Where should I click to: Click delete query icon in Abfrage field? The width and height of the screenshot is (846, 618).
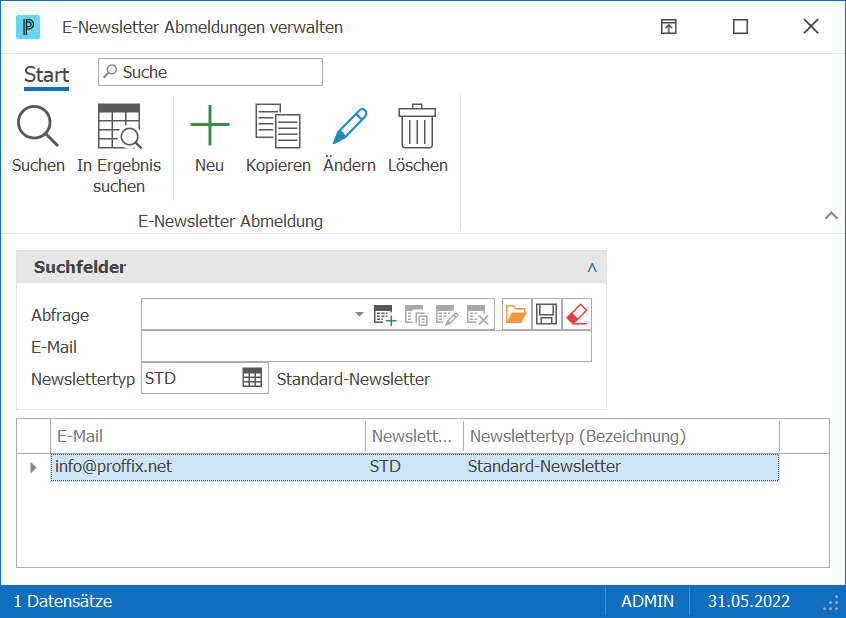[x=477, y=315]
